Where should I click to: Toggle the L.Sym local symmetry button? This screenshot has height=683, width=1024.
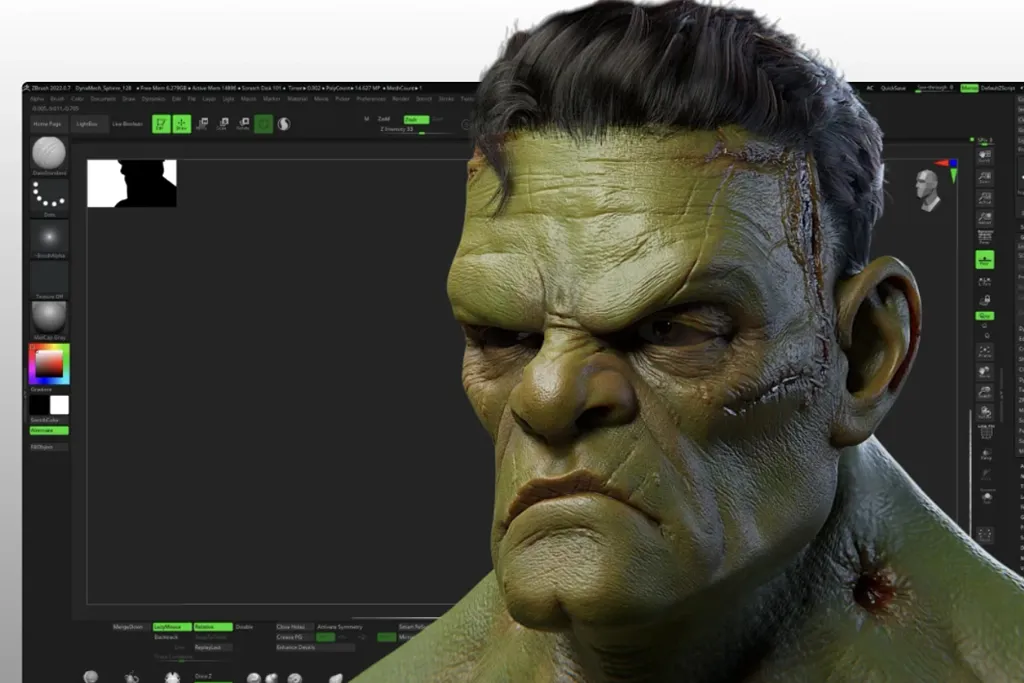point(985,281)
